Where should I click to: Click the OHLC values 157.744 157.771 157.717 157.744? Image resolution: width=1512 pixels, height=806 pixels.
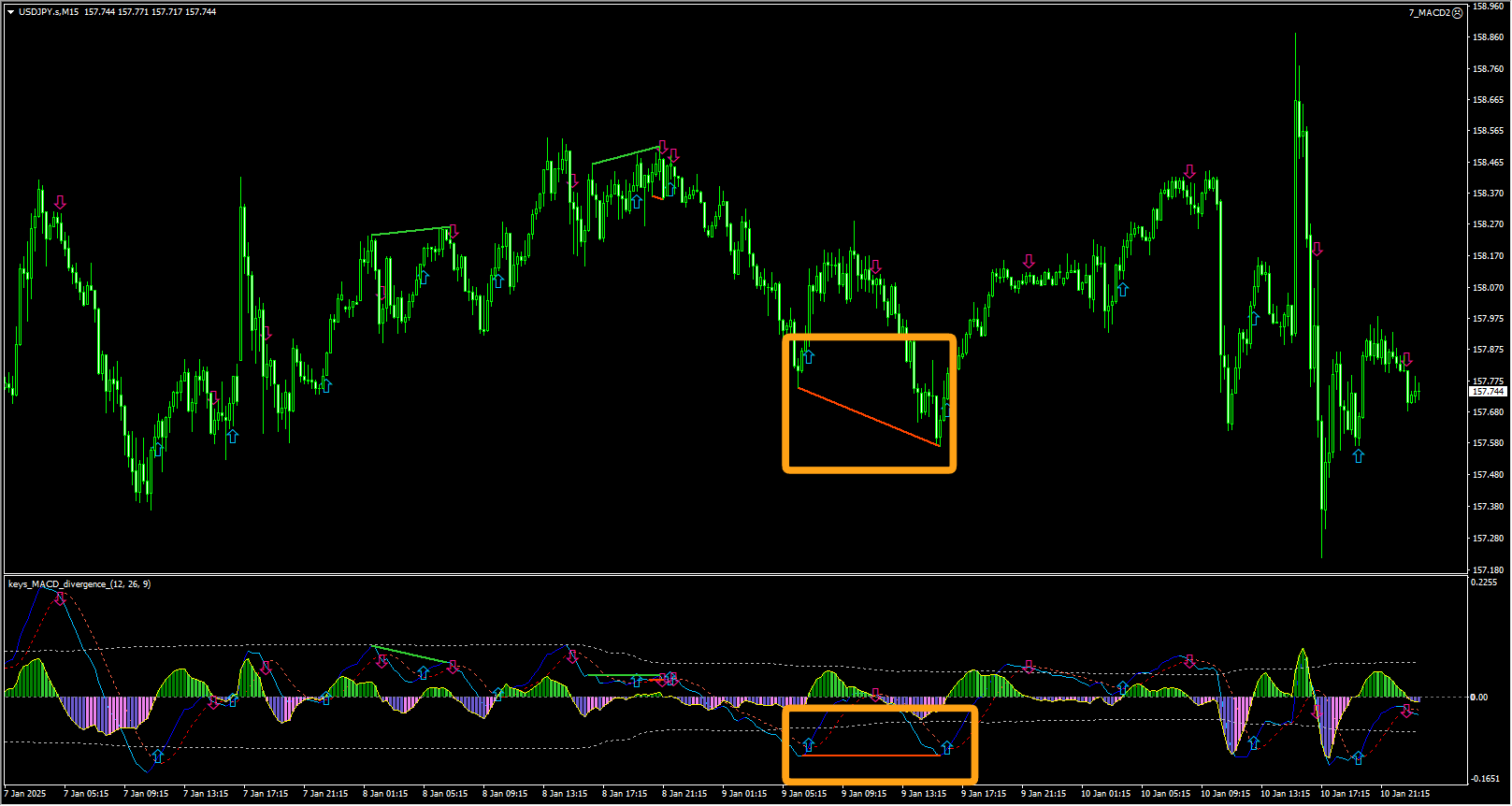pyautogui.click(x=150, y=12)
